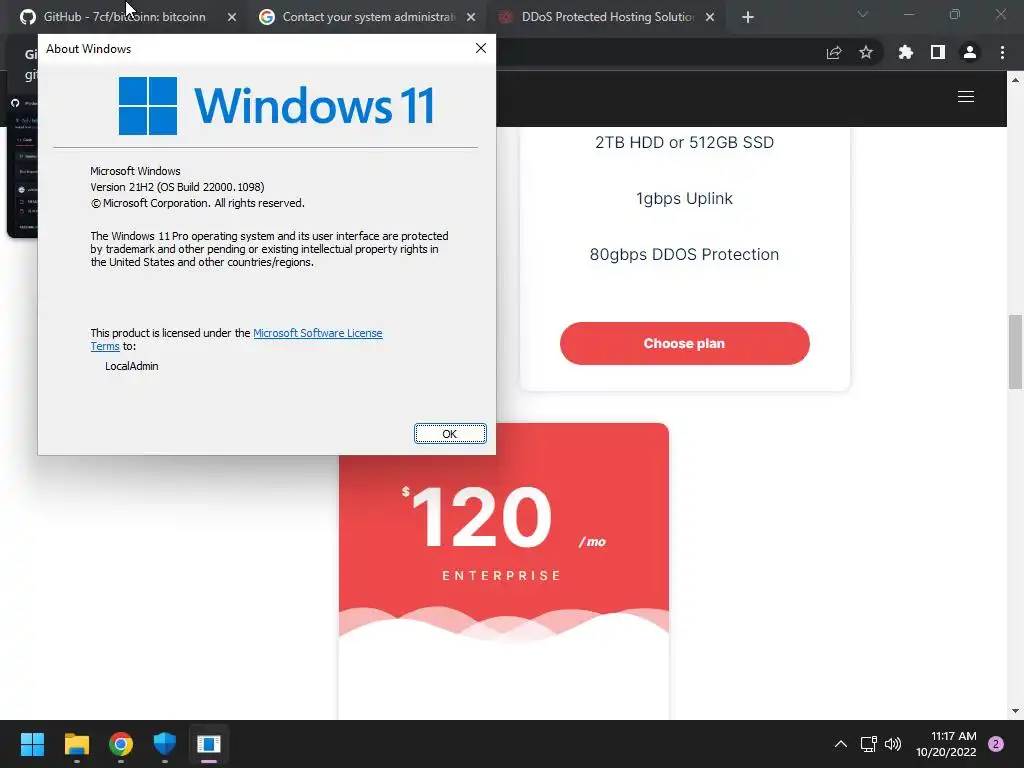Click the scrollbar up arrow

[1015, 80]
